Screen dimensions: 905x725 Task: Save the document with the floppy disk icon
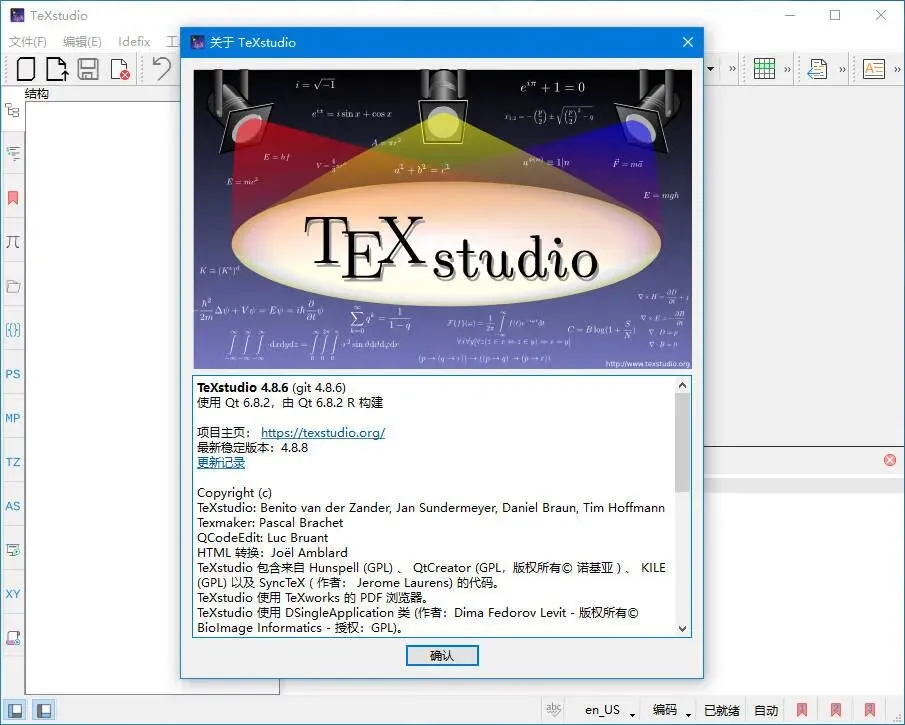click(88, 69)
